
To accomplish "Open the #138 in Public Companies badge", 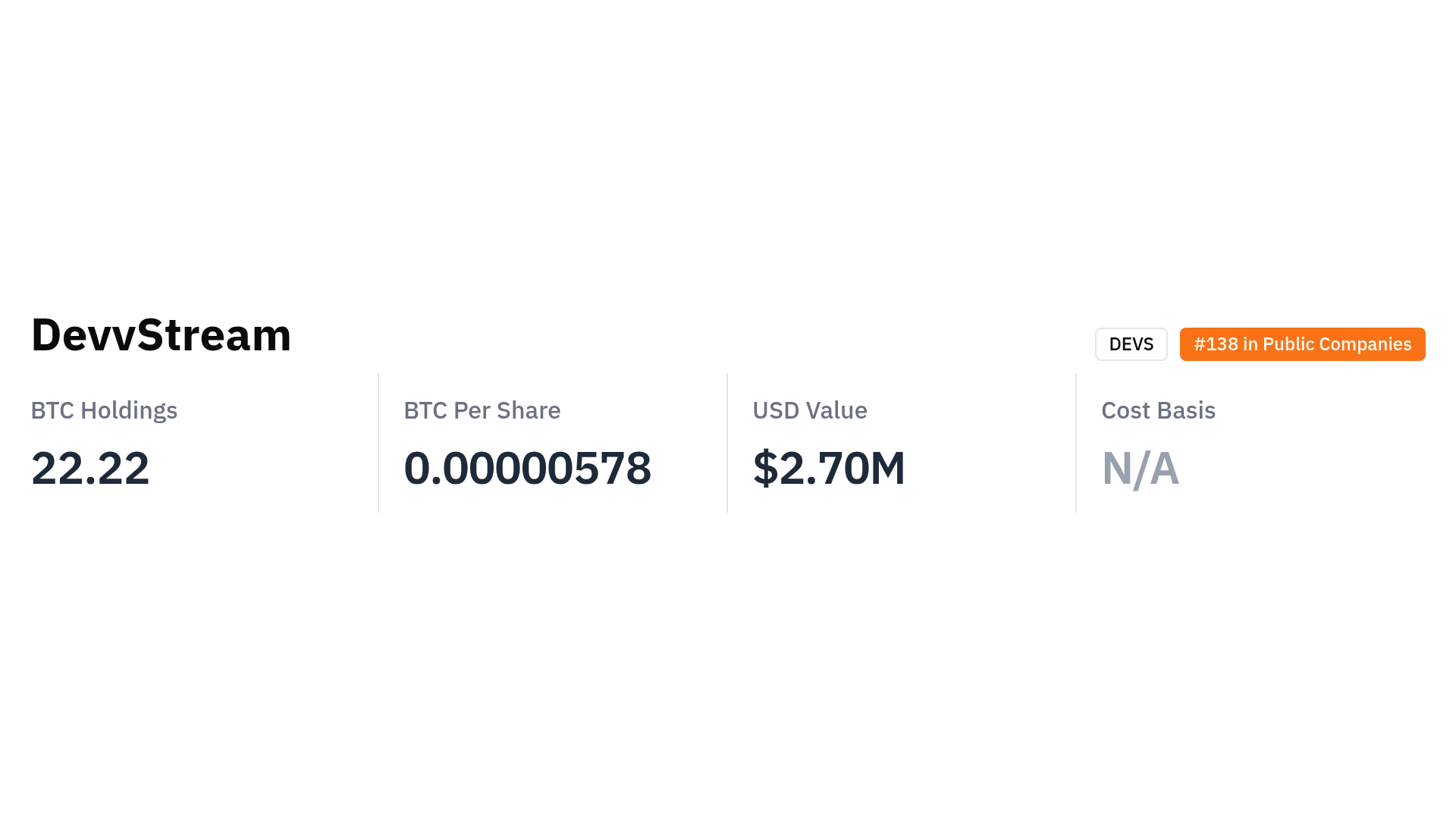I will [x=1302, y=344].
